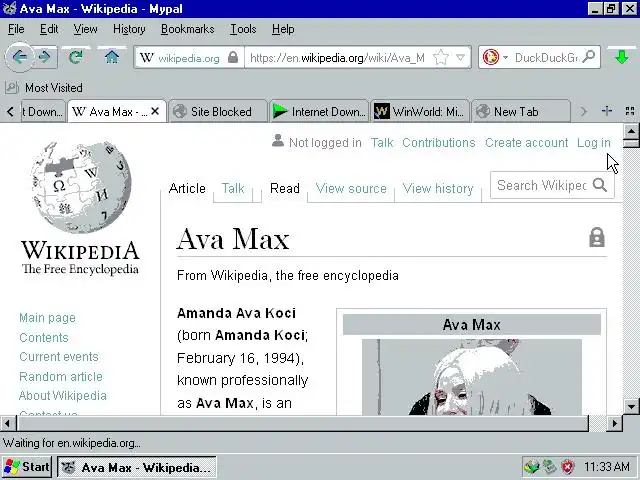Screen dimensions: 640x480
Task: Click the horizontal scrollbar left arrow
Action: click(x=8, y=423)
